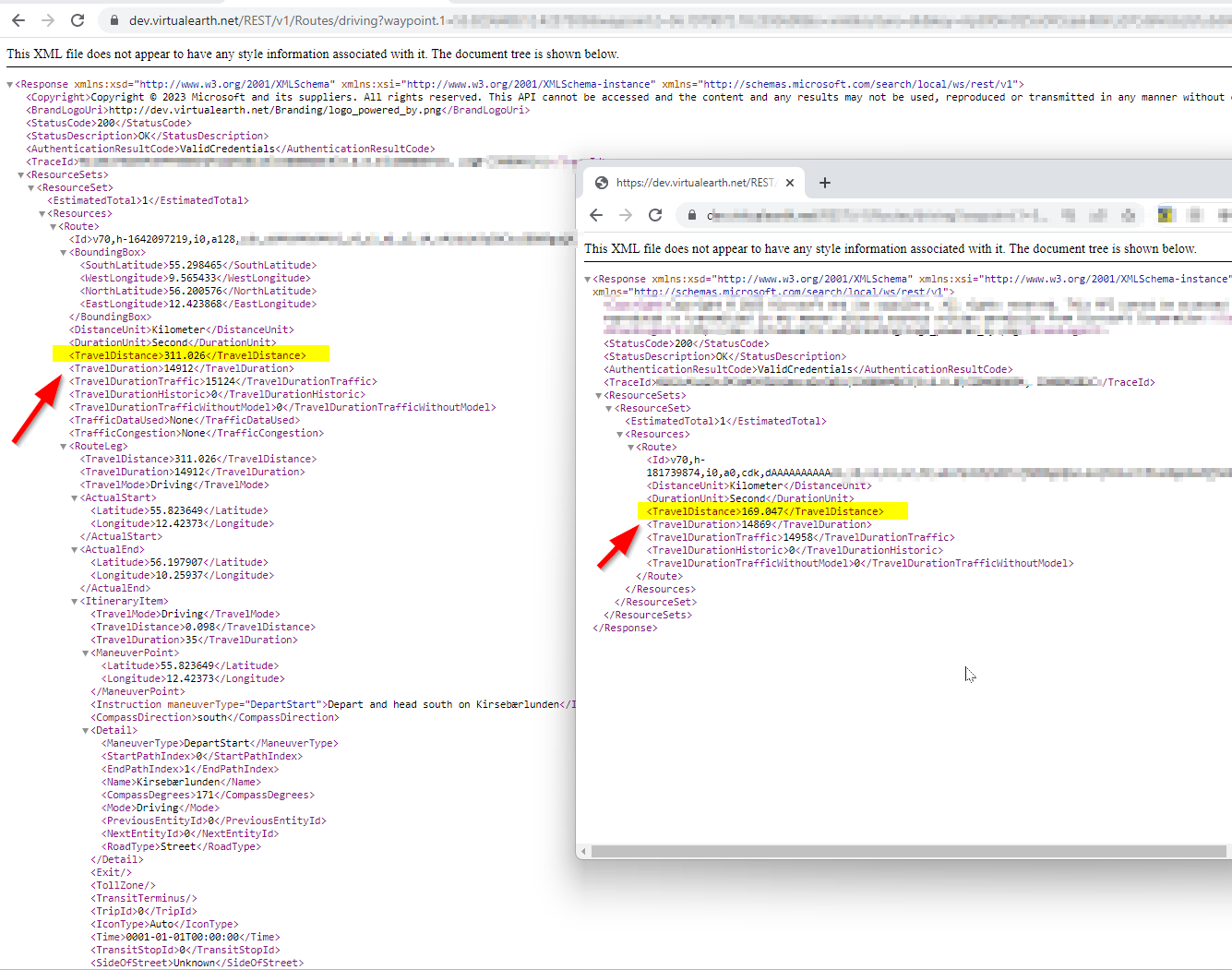Click TravelDurationTraffic 14958 line
This screenshot has width=1232, height=970.
coord(801,537)
